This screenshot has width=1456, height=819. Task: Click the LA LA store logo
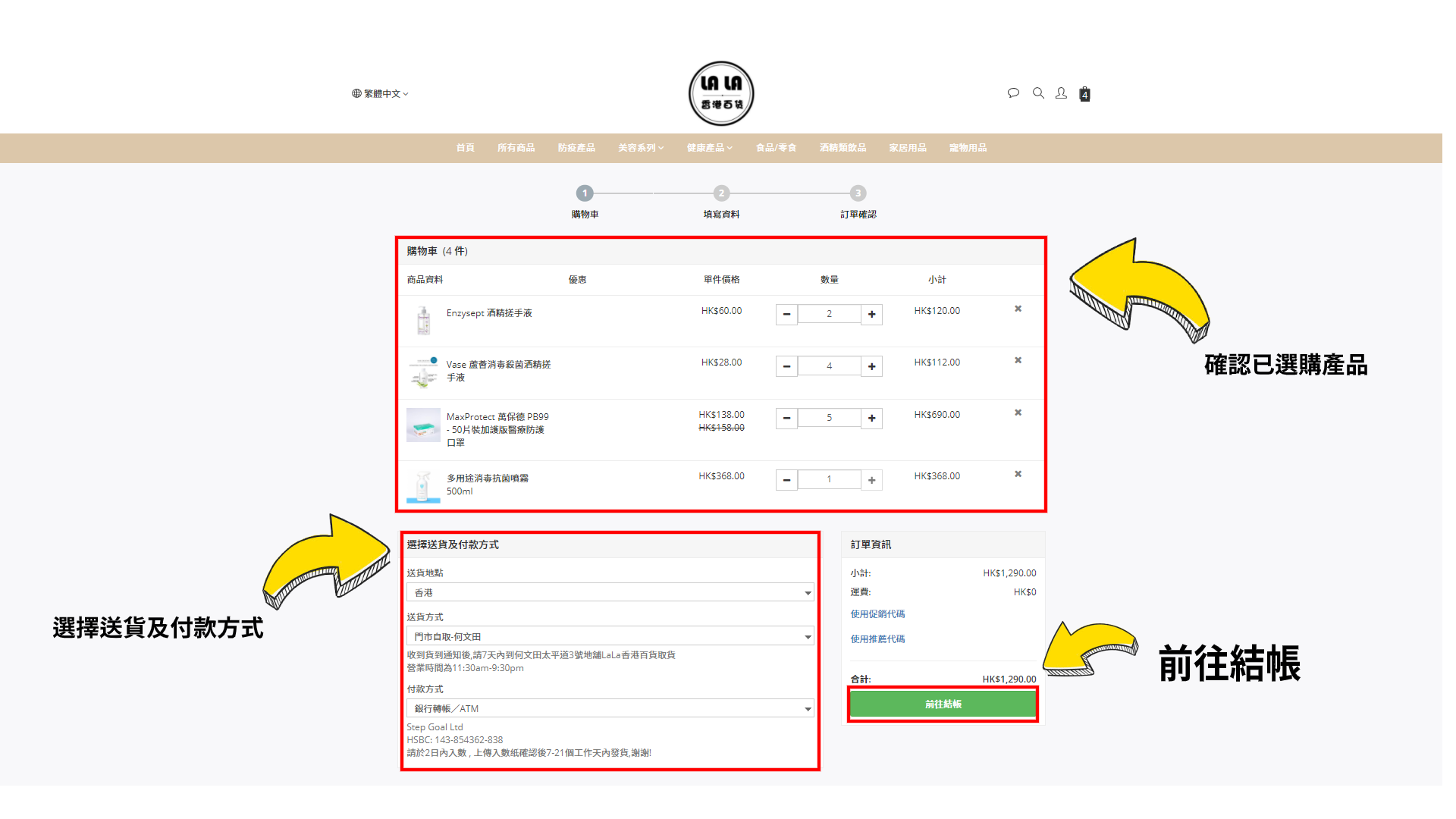tap(720, 93)
